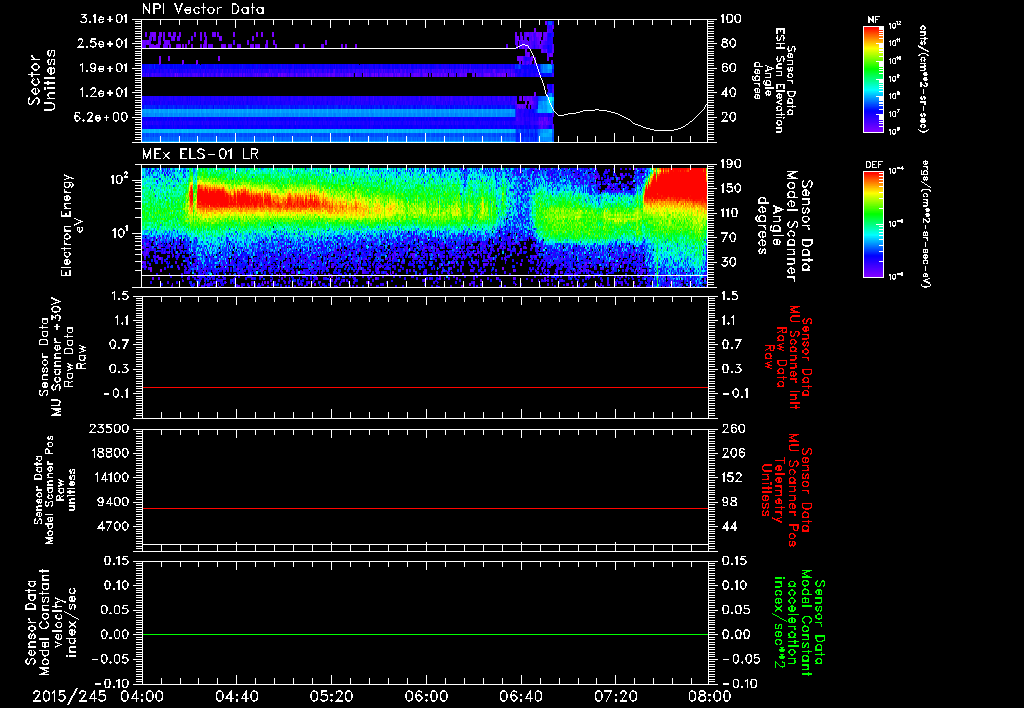Click the 'cnts/(cm**2-sr-sec)' units label

[x=923, y=78]
